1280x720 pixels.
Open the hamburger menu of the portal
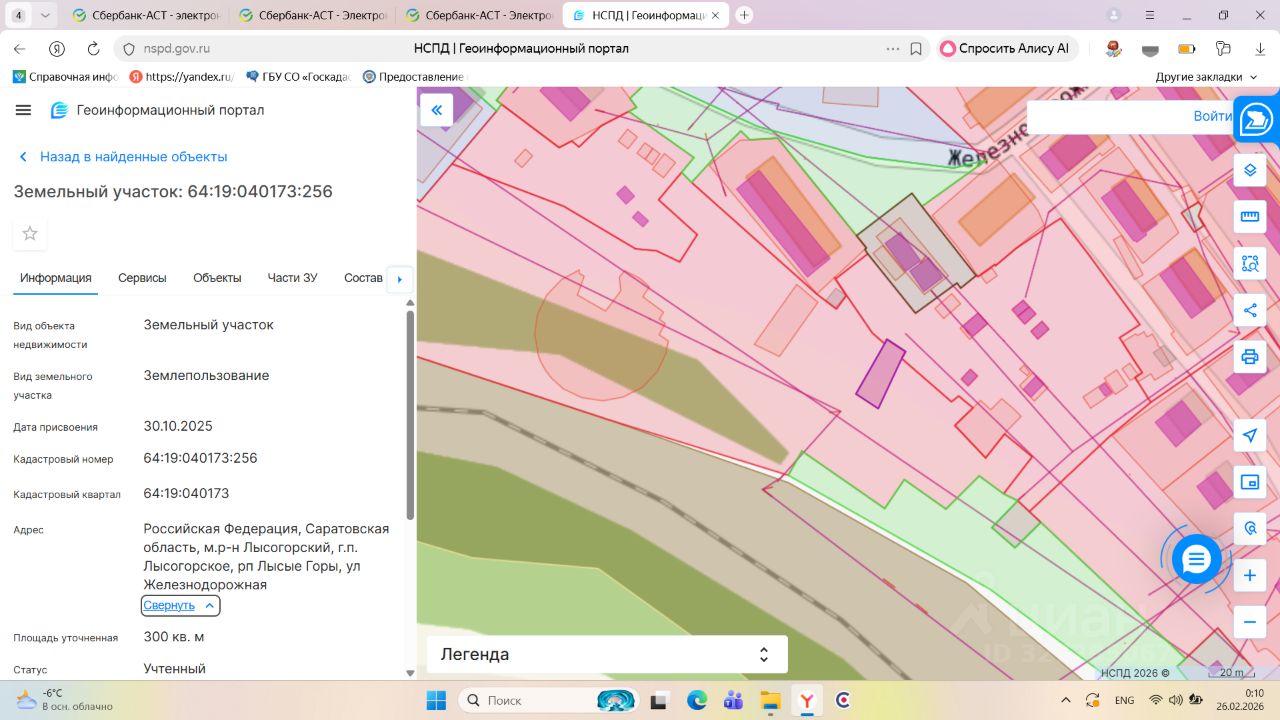click(x=24, y=110)
